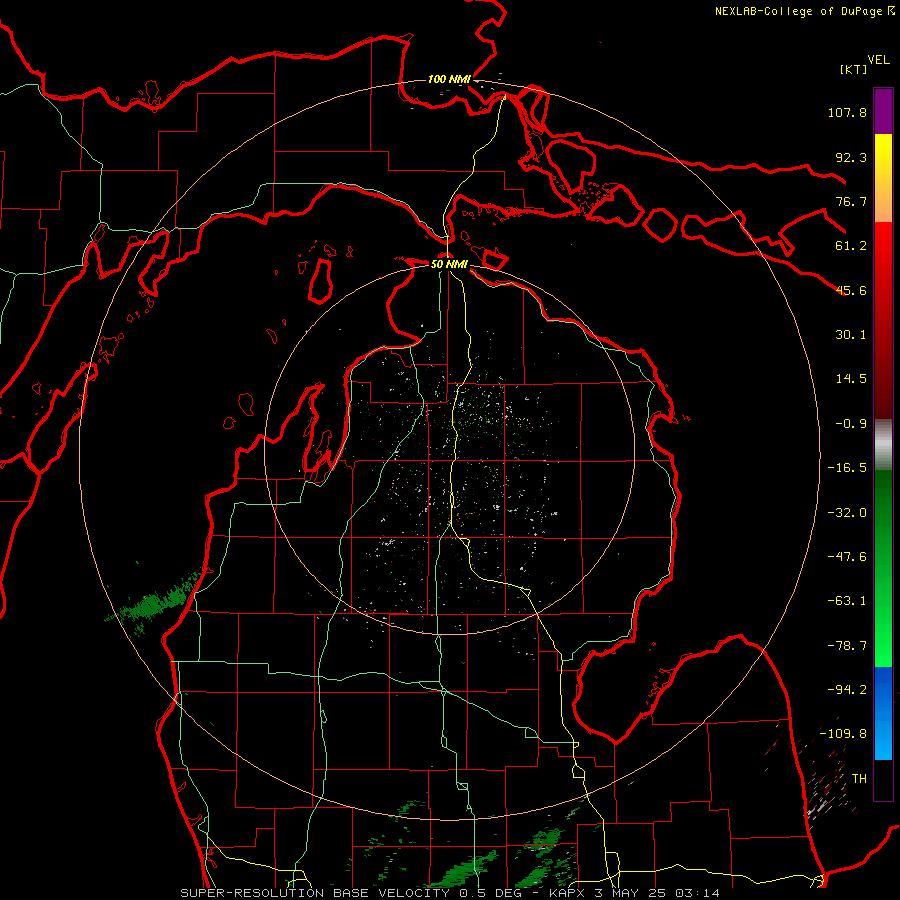This screenshot has height=900, width=900.
Task: Click the TH label on the legend
Action: (859, 779)
